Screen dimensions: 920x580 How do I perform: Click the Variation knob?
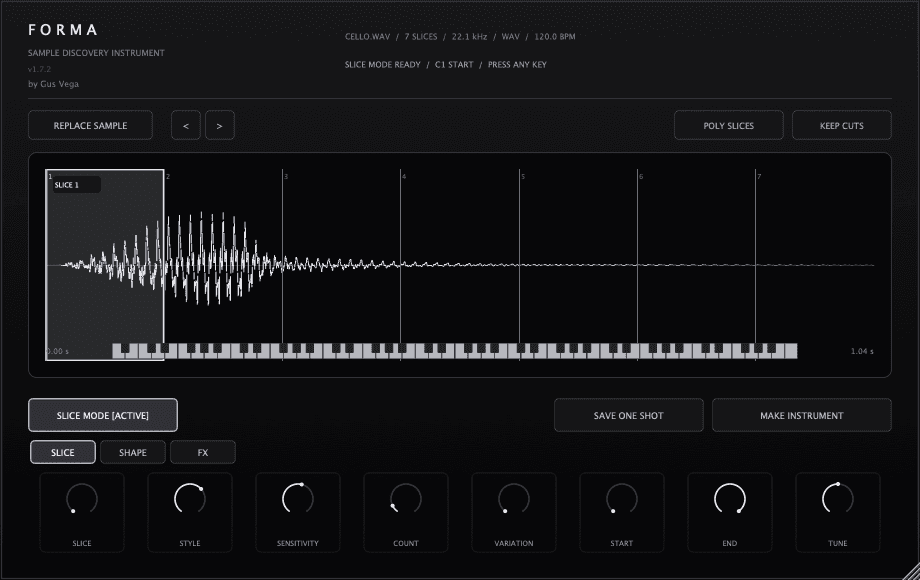[x=513, y=499]
